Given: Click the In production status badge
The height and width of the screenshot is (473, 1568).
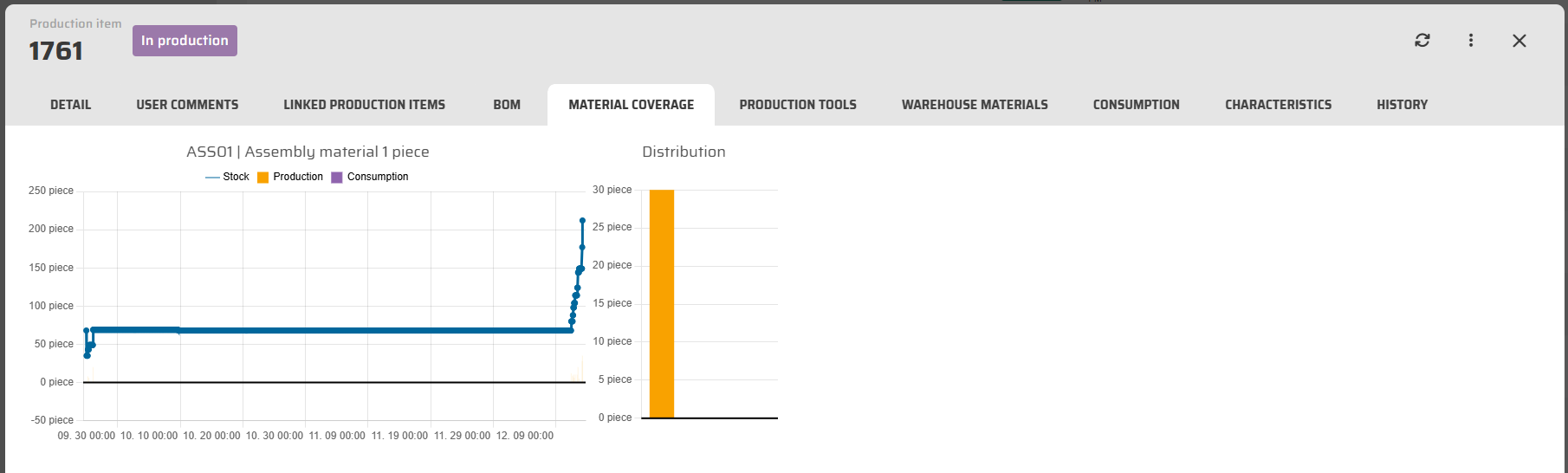Looking at the screenshot, I should point(185,41).
